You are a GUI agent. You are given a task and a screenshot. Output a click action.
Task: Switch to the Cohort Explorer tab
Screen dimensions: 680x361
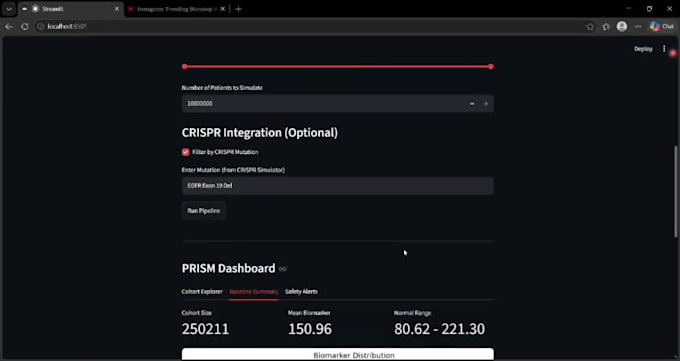[x=202, y=292]
